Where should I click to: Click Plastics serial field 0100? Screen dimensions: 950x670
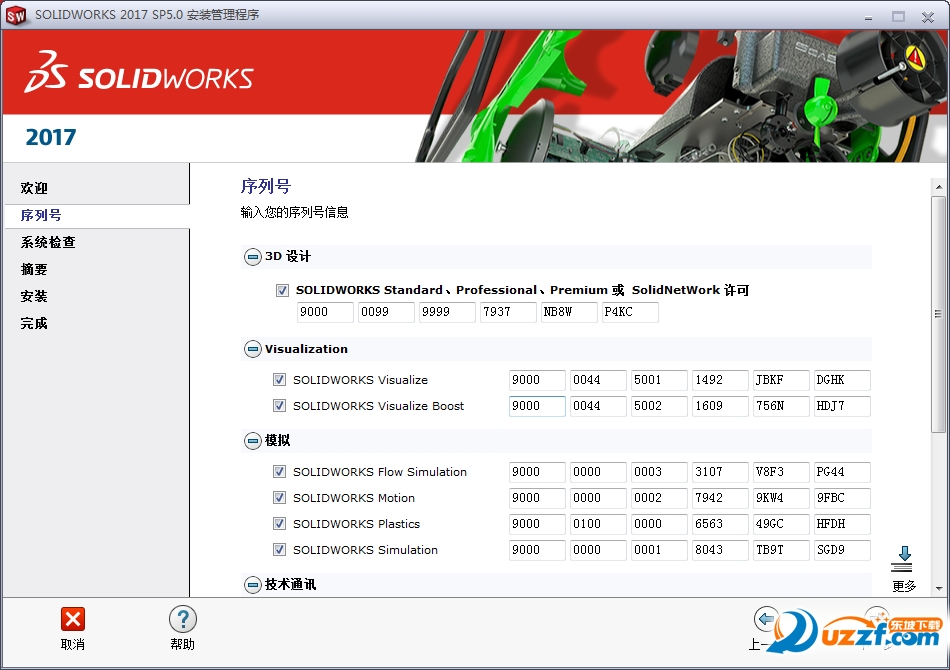tap(598, 524)
